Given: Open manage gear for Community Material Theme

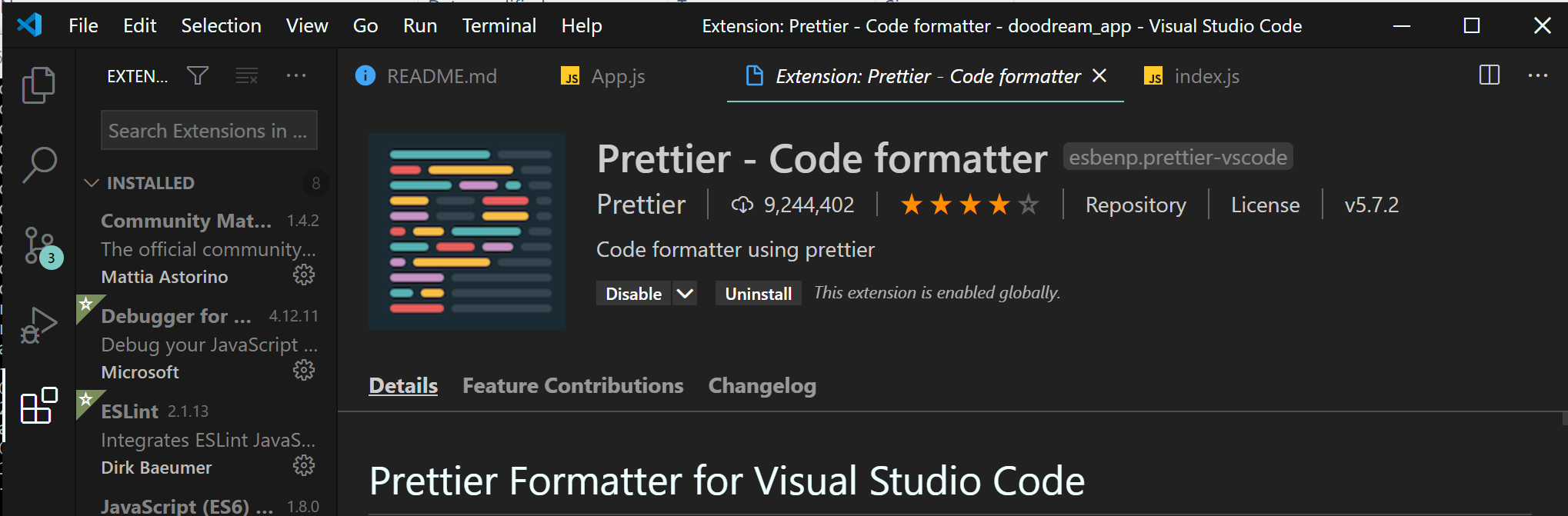Looking at the screenshot, I should click(304, 275).
